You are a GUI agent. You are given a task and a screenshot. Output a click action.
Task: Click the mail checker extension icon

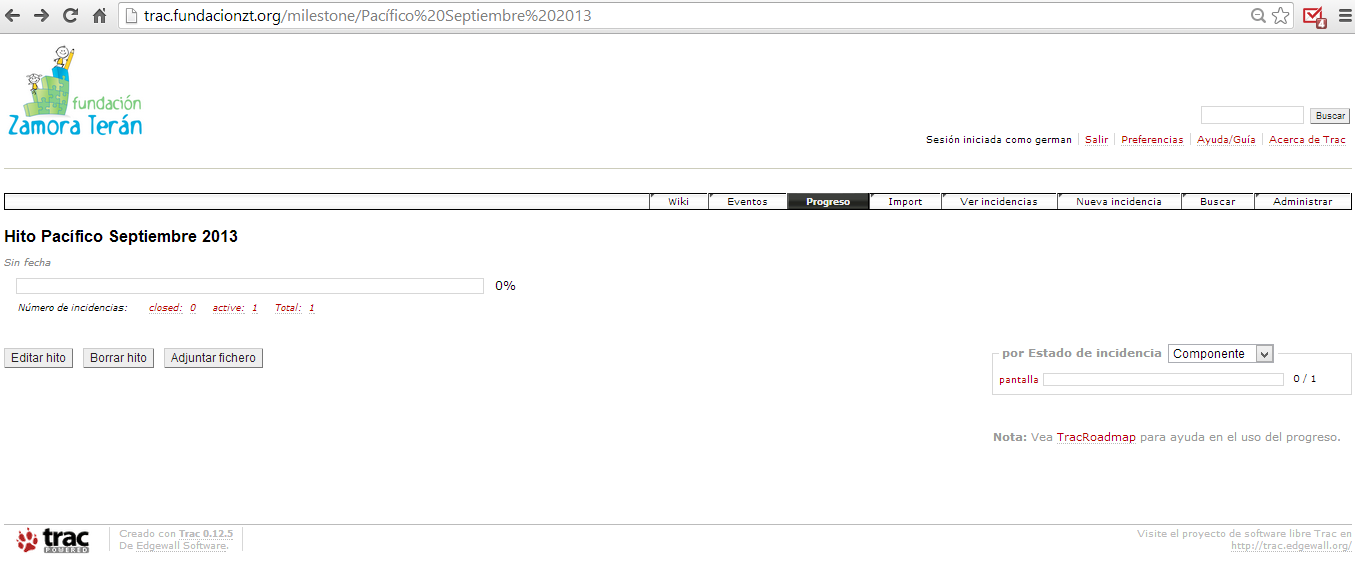(1314, 17)
